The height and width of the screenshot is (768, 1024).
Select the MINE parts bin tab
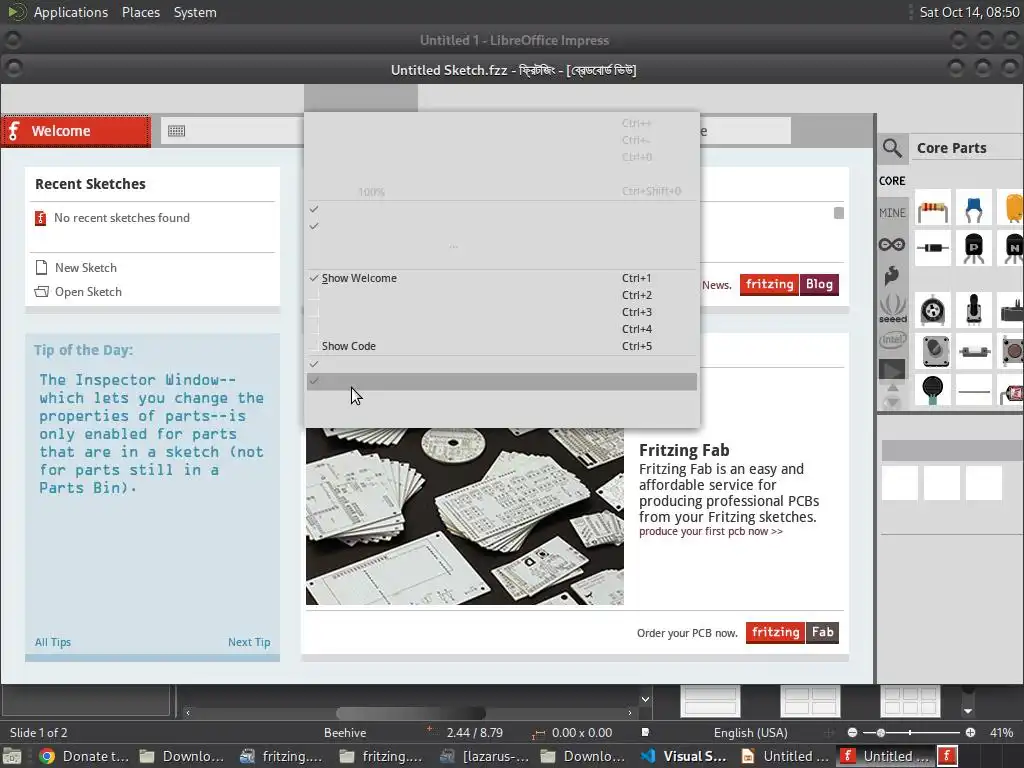[x=892, y=213]
